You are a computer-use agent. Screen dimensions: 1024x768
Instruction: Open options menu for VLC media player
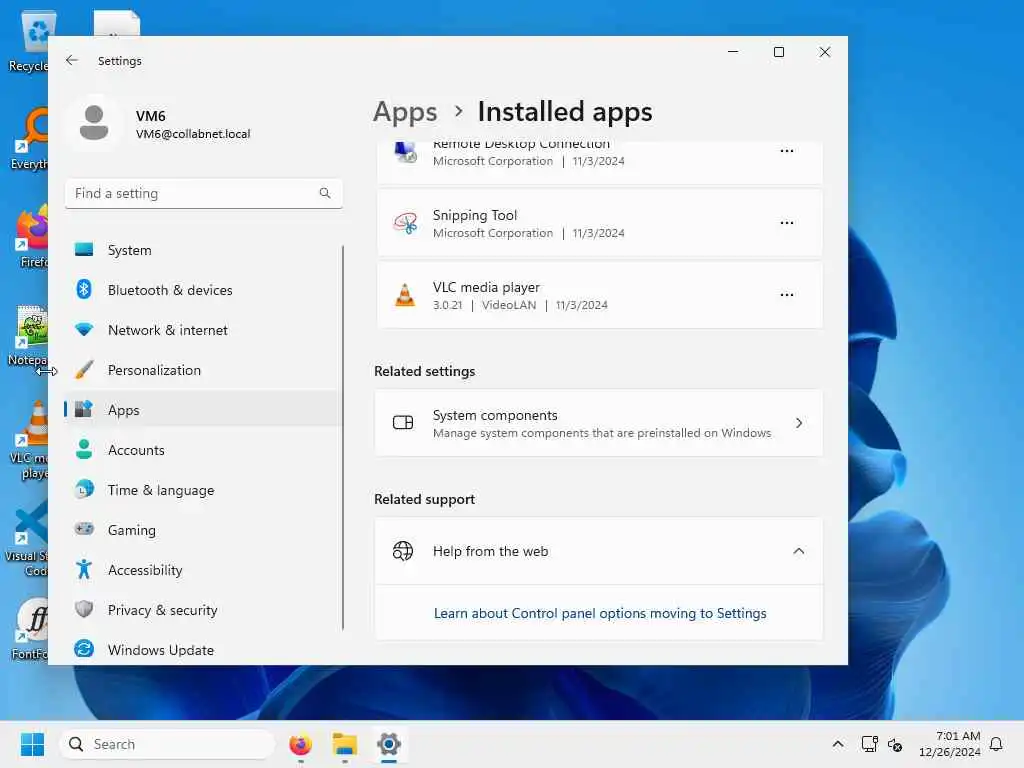787,295
